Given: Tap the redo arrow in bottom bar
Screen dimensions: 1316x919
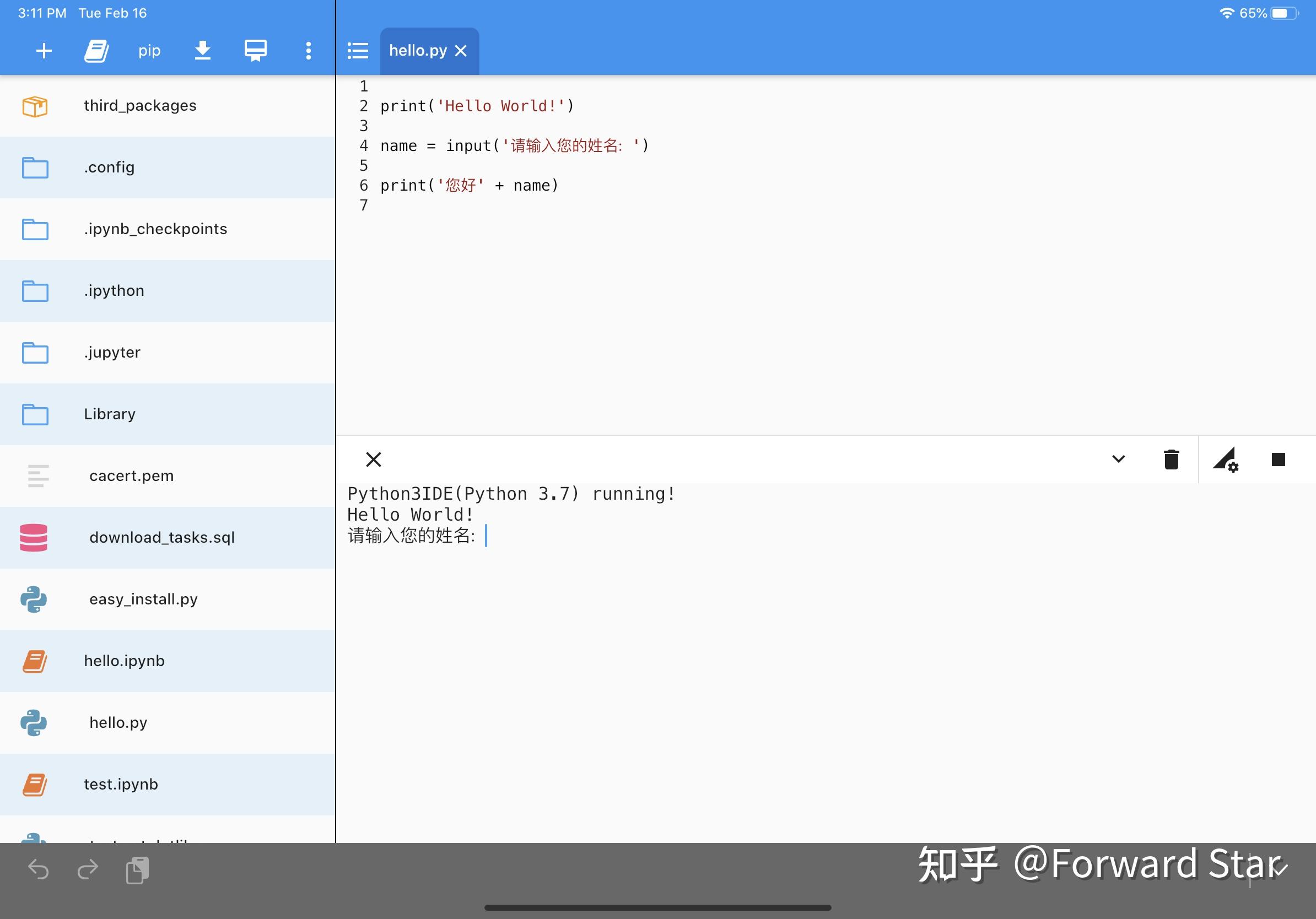Looking at the screenshot, I should click(88, 870).
